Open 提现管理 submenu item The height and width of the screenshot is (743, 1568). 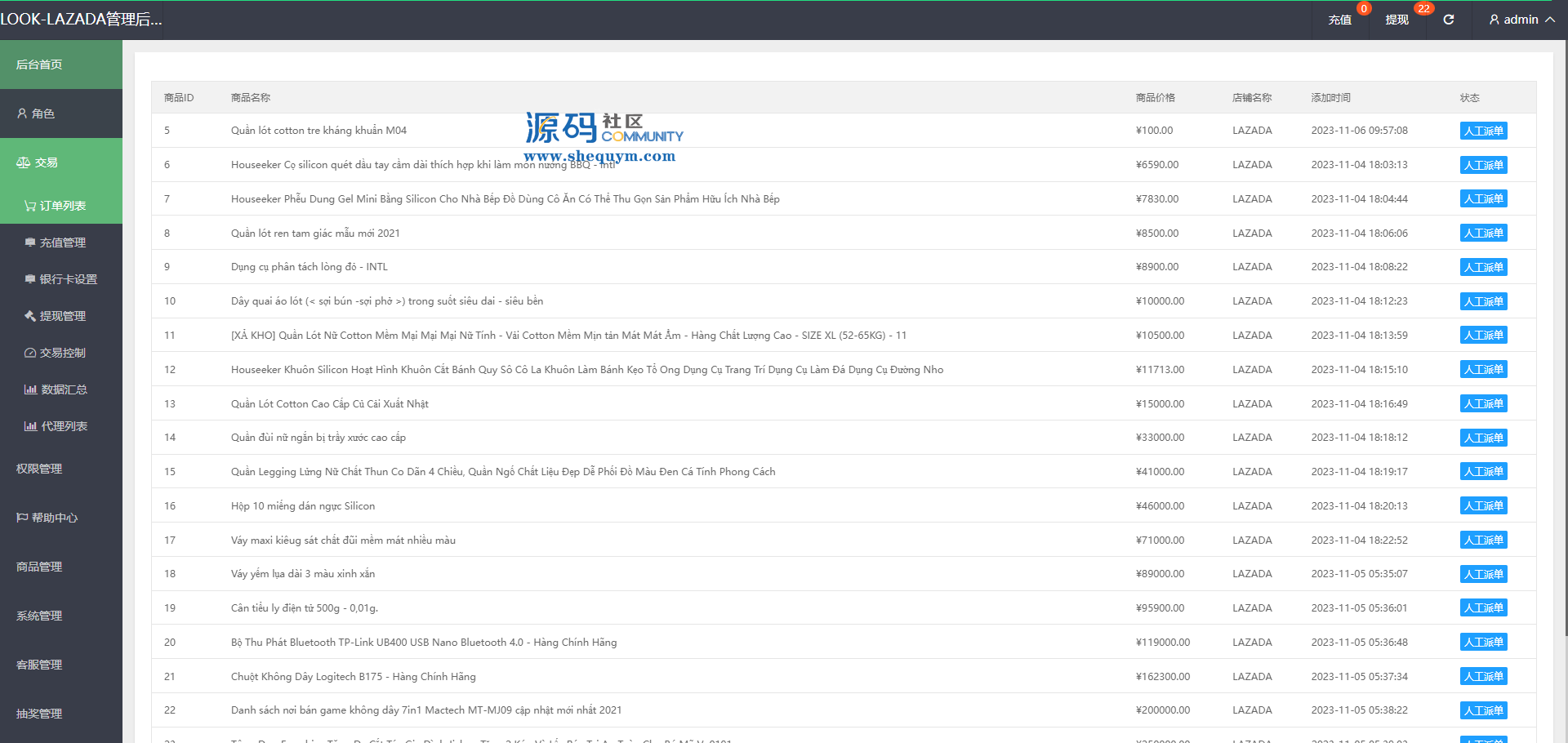click(61, 316)
